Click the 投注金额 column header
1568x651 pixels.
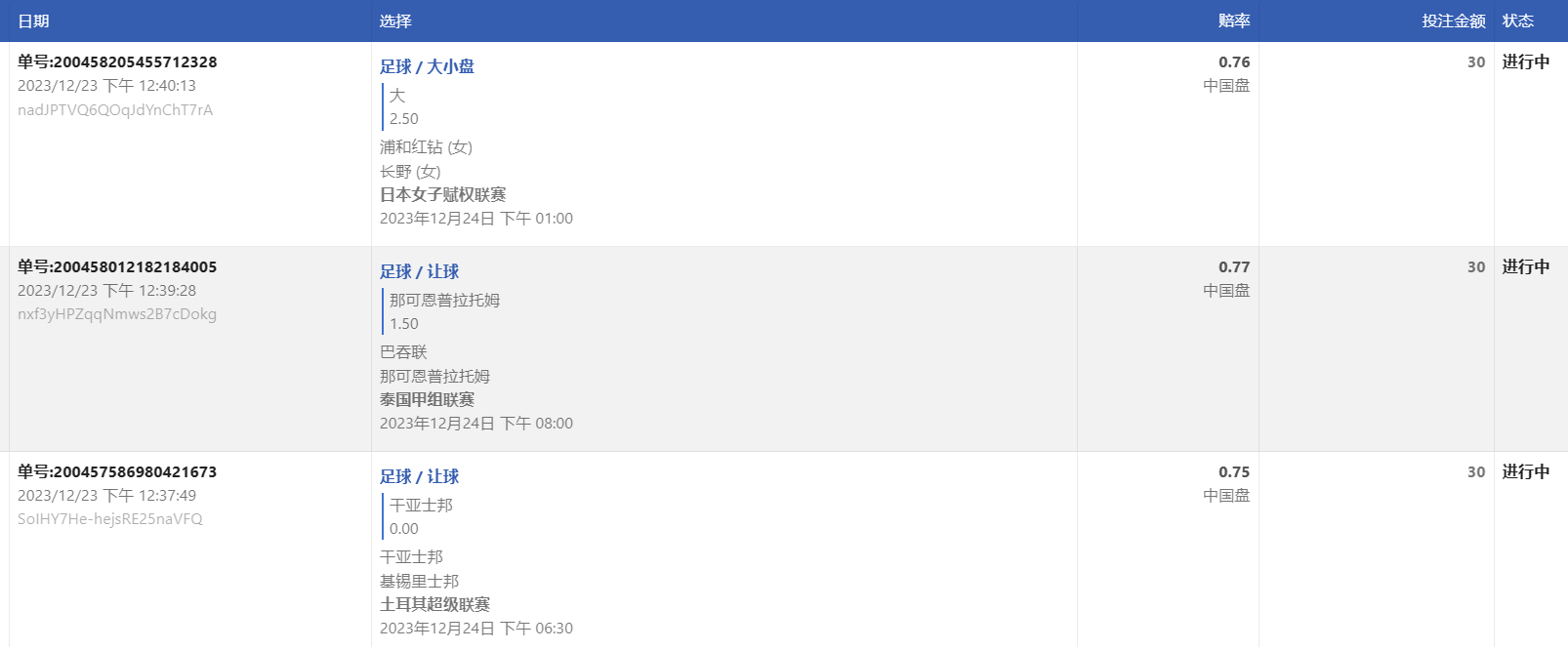coord(1453,20)
